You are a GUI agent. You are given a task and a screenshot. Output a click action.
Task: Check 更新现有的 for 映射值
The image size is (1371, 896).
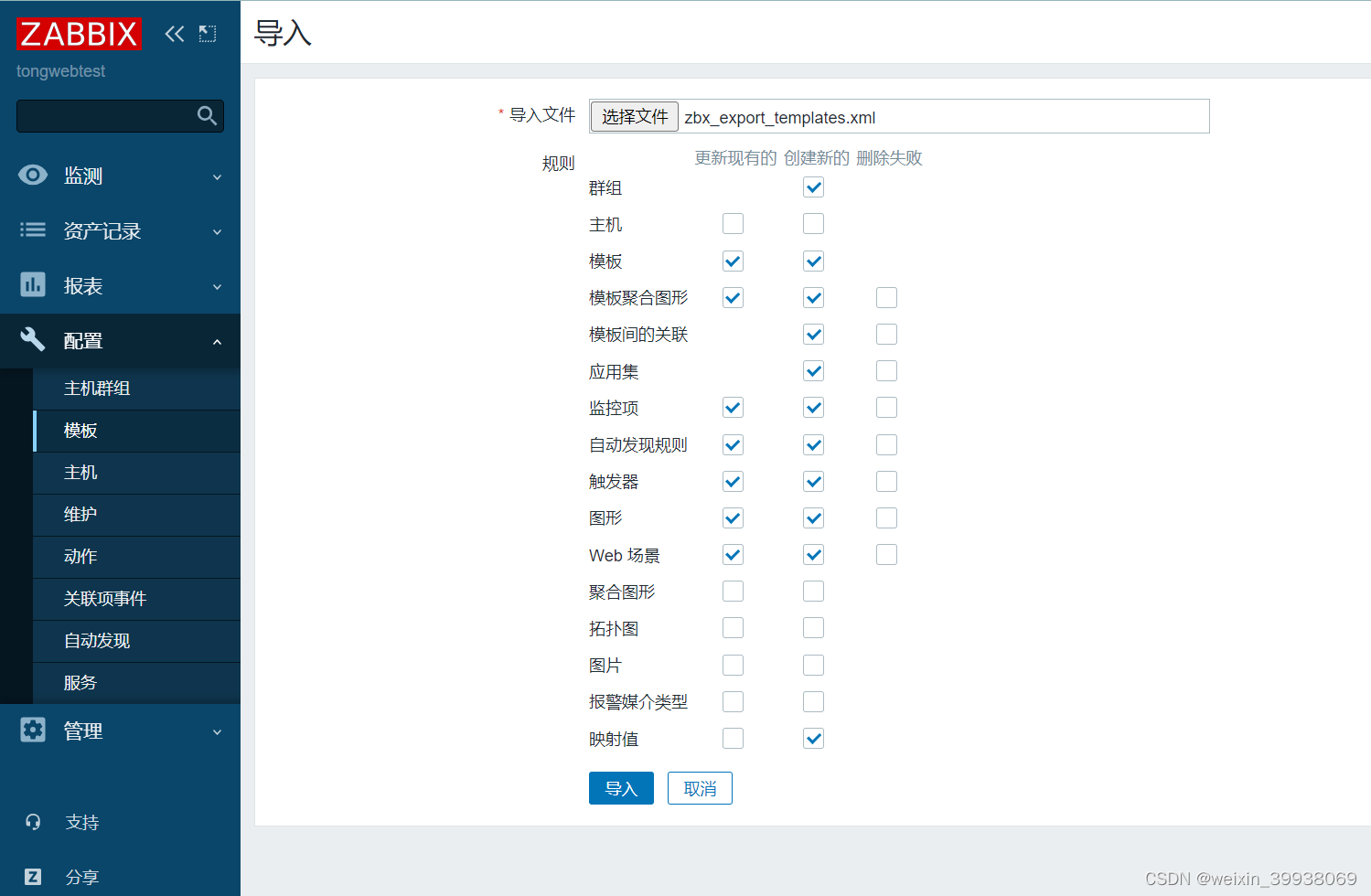(733, 739)
